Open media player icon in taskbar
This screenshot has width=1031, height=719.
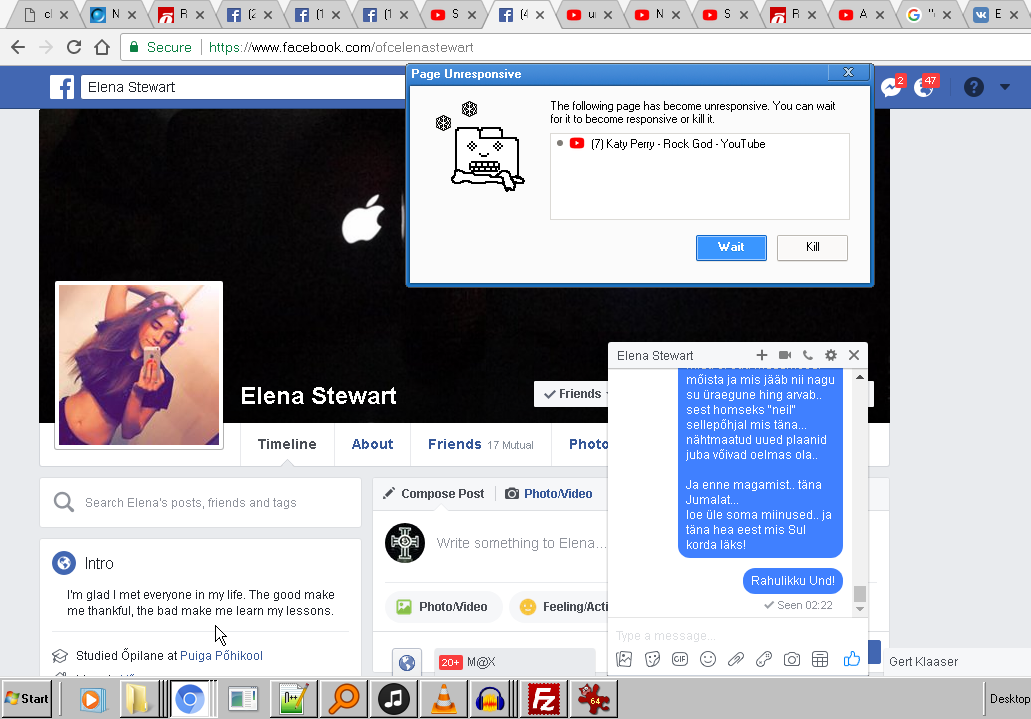93,699
